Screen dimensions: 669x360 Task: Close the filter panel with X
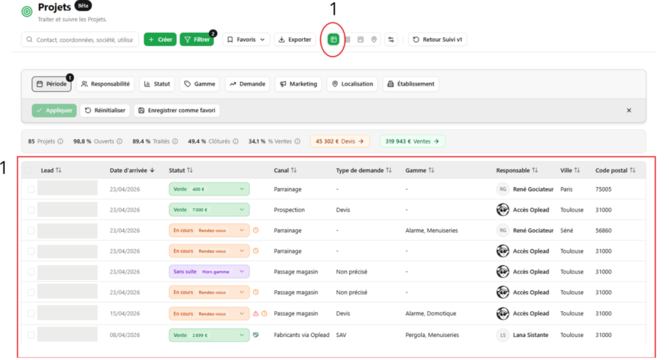629,110
